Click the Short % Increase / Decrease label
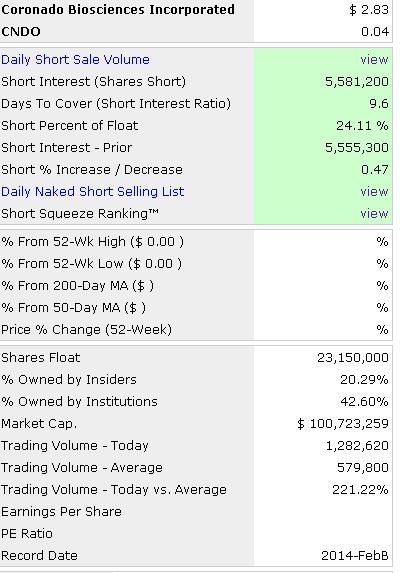 click(92, 170)
